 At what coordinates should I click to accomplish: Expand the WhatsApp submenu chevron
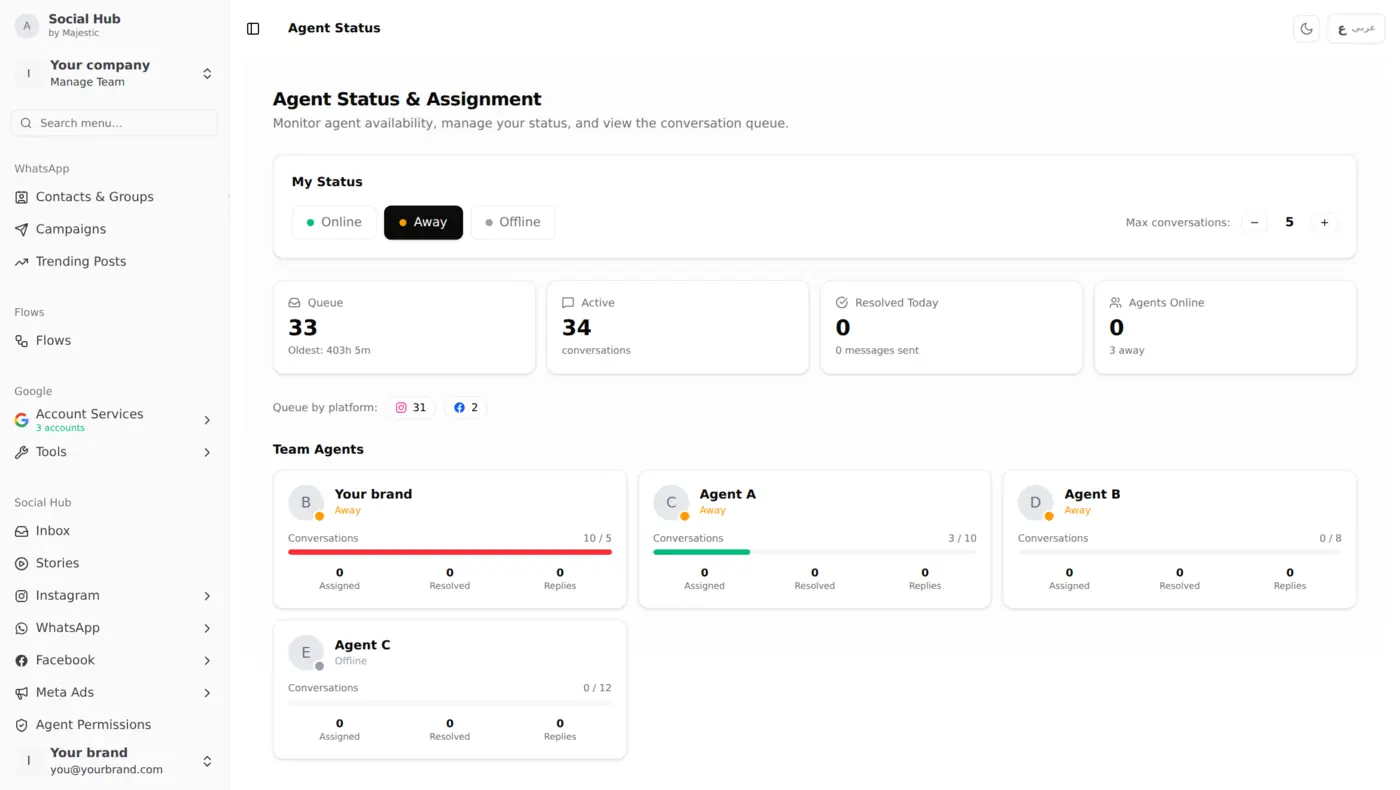click(207, 628)
